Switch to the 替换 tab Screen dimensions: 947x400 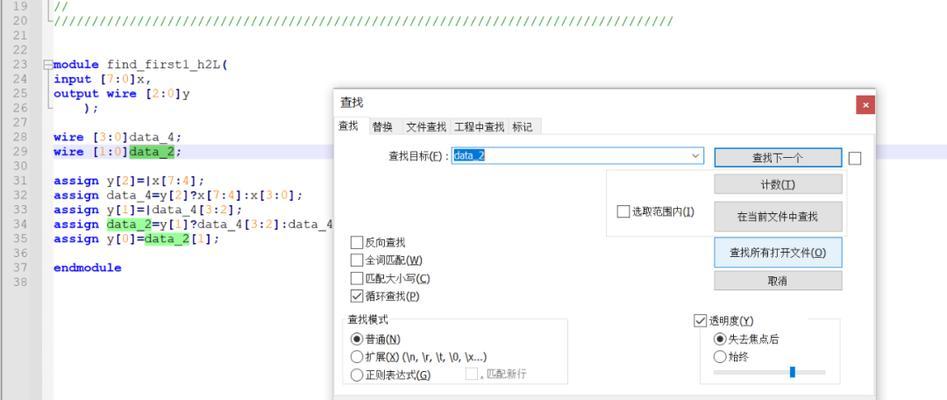(x=382, y=127)
